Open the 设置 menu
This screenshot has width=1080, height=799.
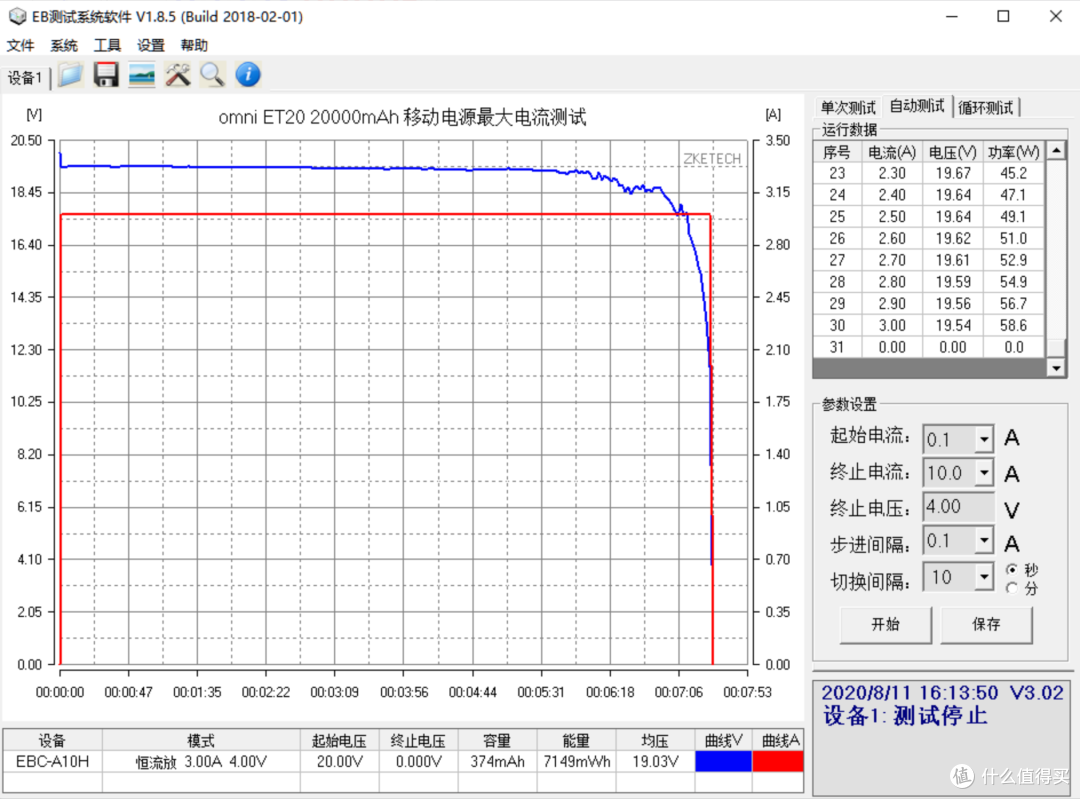151,45
